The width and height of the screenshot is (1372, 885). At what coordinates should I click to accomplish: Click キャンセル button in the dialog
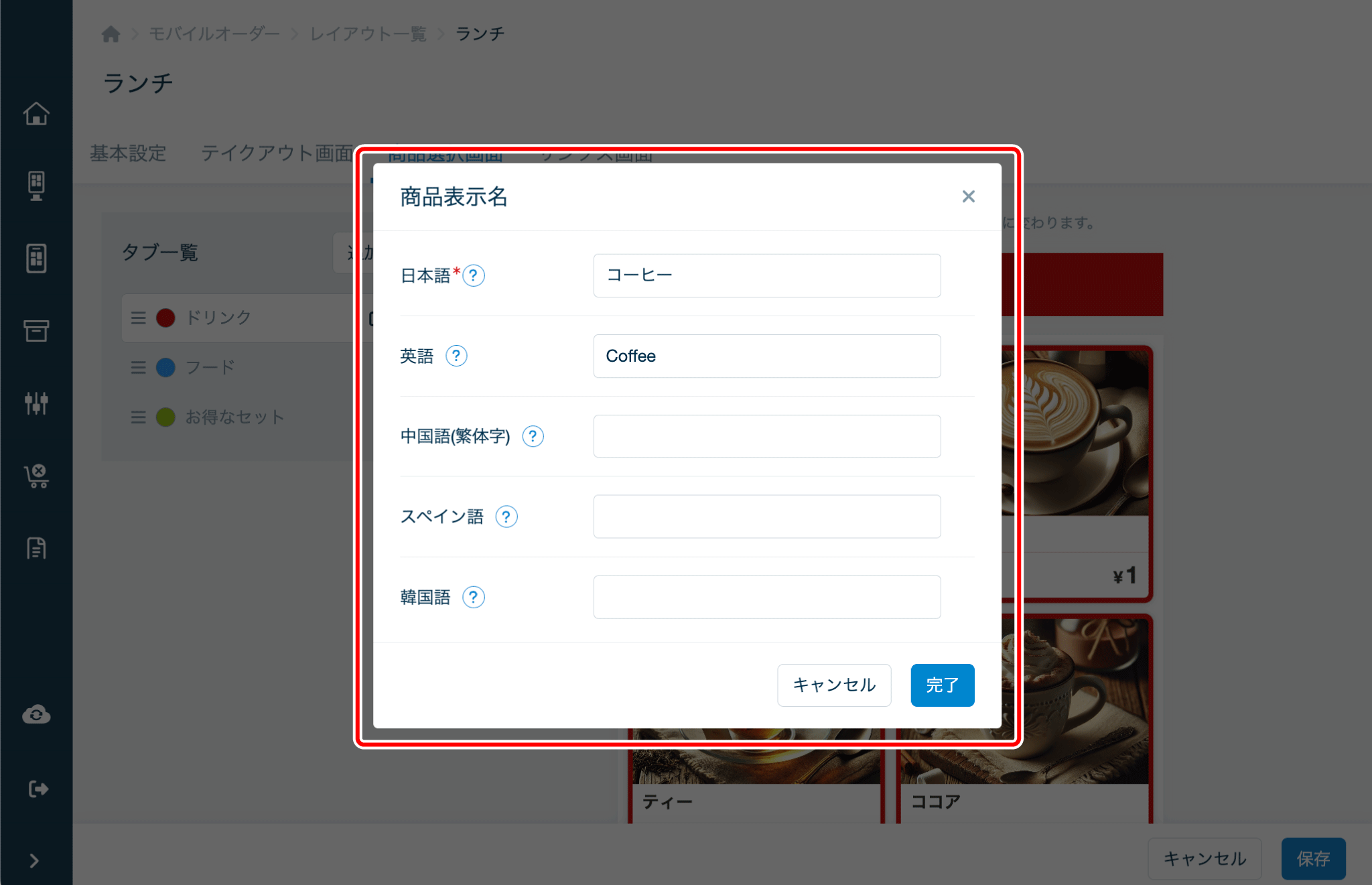click(833, 685)
